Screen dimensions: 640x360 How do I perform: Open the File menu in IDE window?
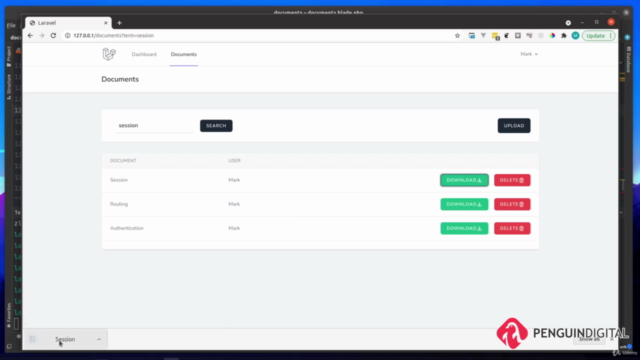[11, 25]
